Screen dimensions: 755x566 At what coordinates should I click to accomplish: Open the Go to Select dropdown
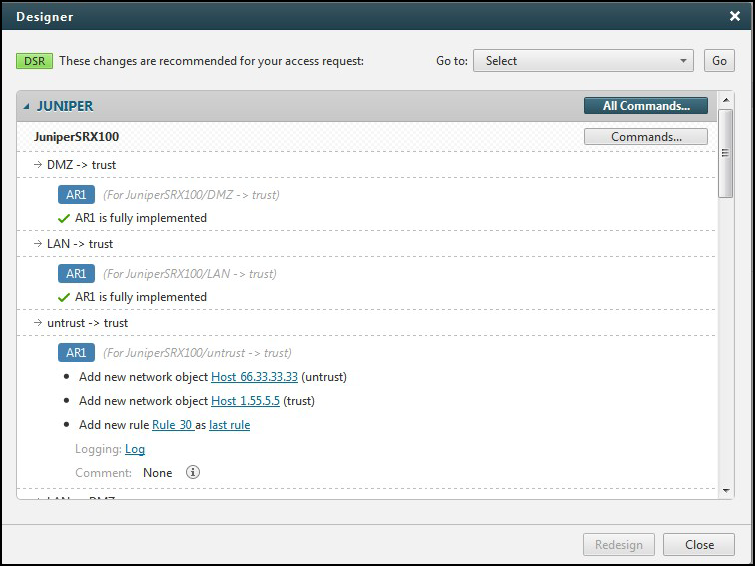tap(583, 61)
